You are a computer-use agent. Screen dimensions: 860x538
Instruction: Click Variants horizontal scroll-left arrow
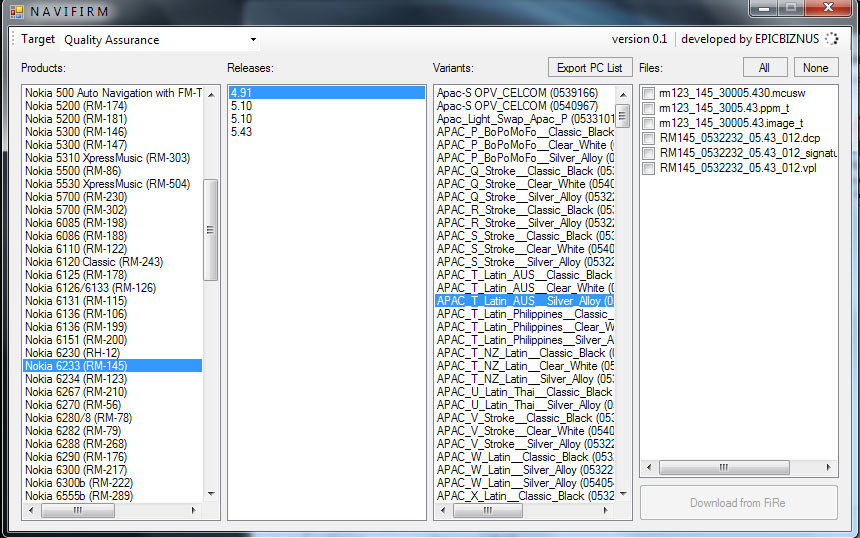click(x=443, y=510)
